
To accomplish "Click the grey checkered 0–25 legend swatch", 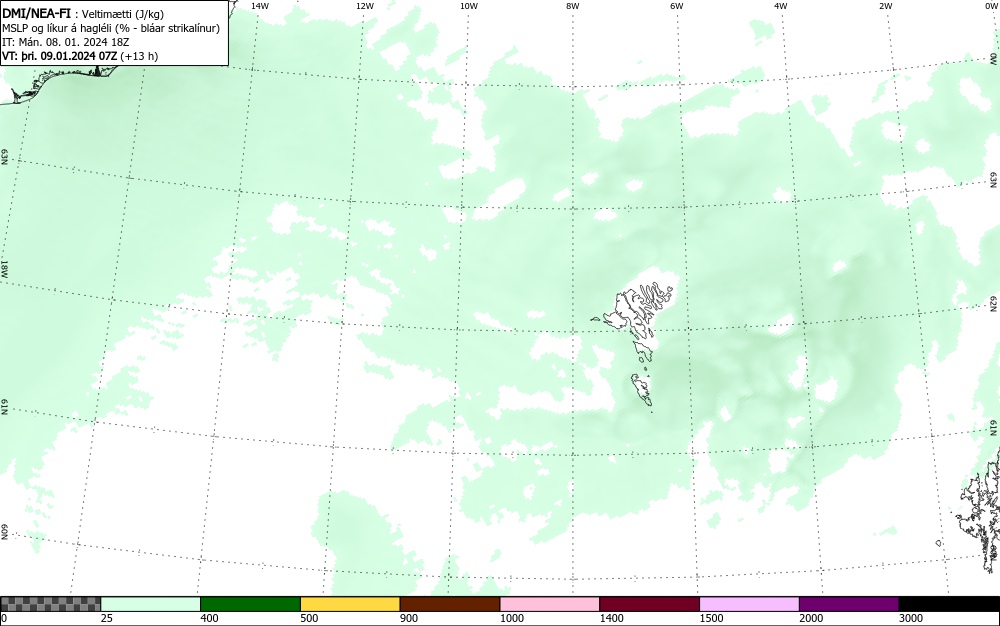I will click(x=50, y=604).
